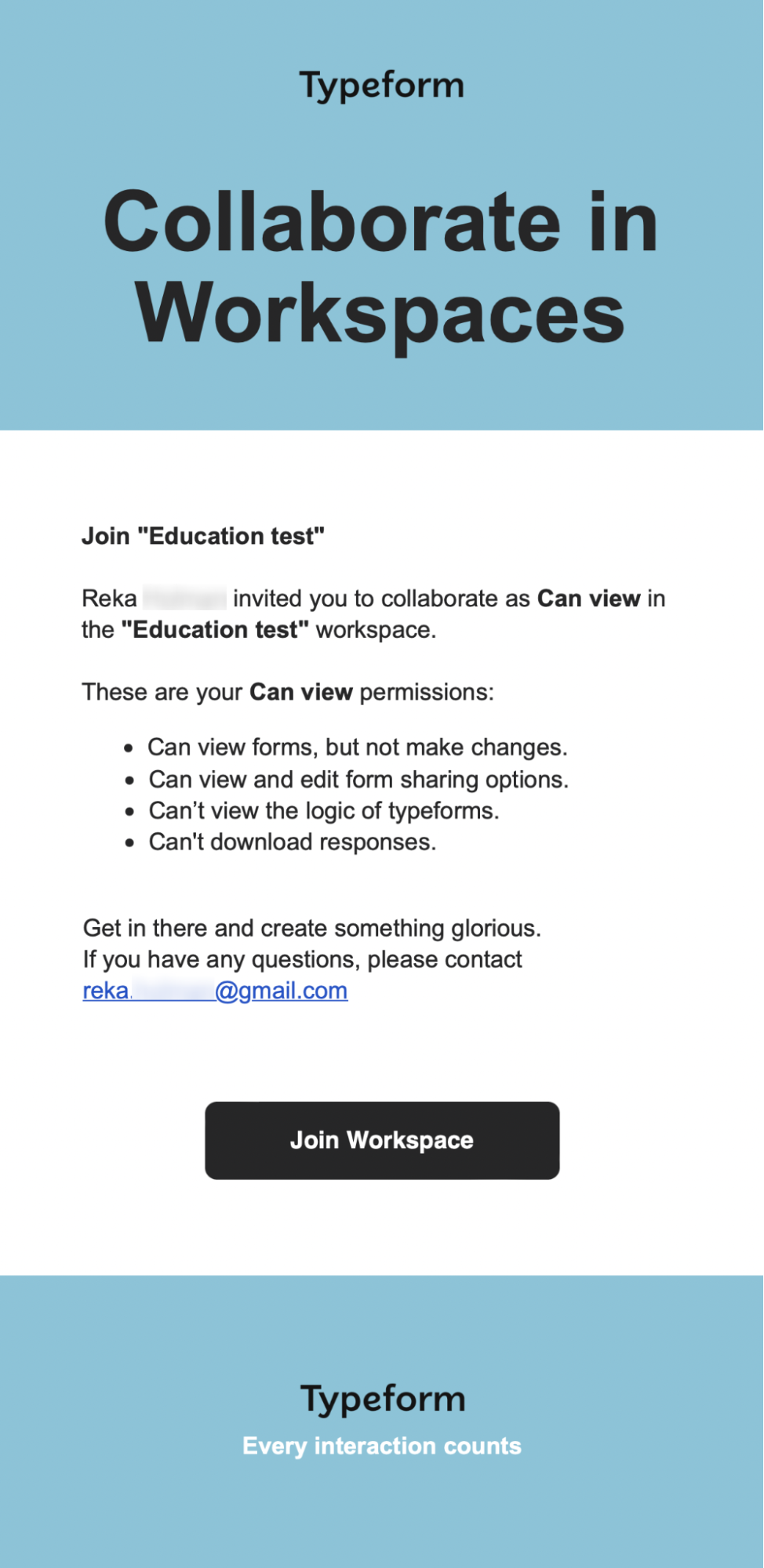The image size is (764, 1568).
Task: Click the Can view forms bullet item
Action: point(358,747)
